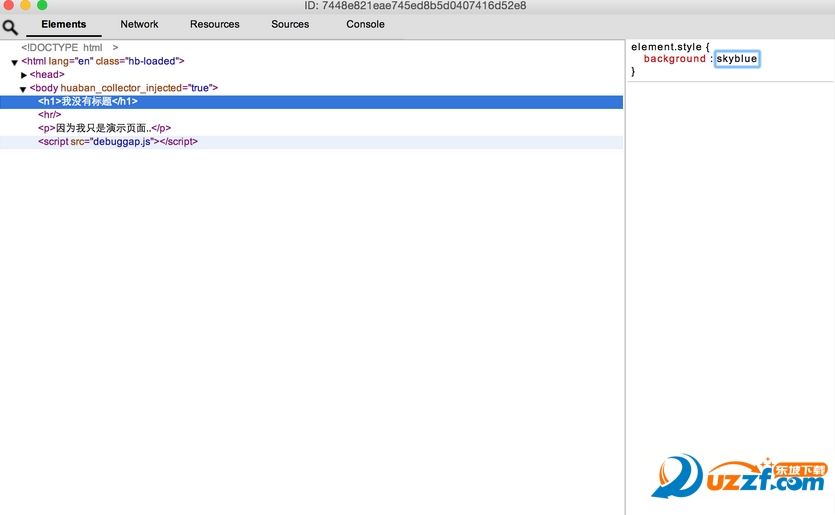Select the body huaban_collector_injected row
This screenshot has height=515, width=835.
coord(312,88)
